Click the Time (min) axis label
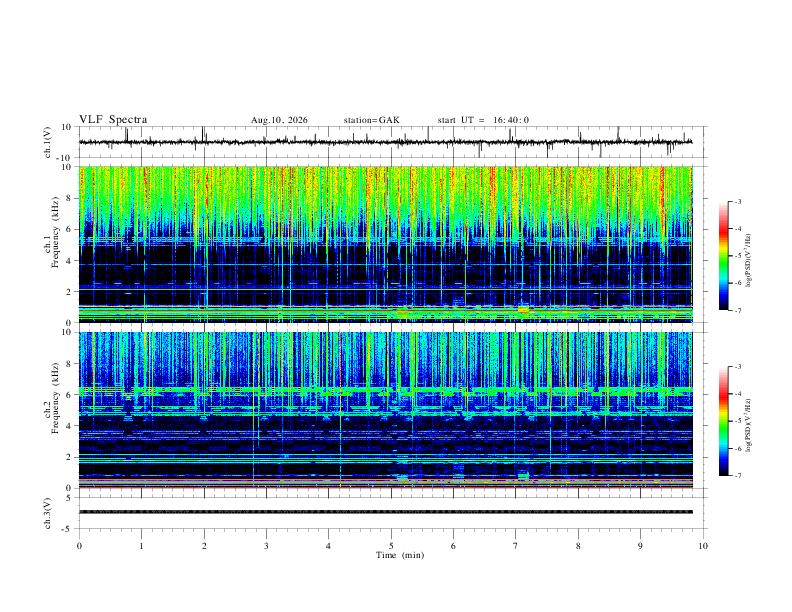792x612 pixels. coord(400,555)
